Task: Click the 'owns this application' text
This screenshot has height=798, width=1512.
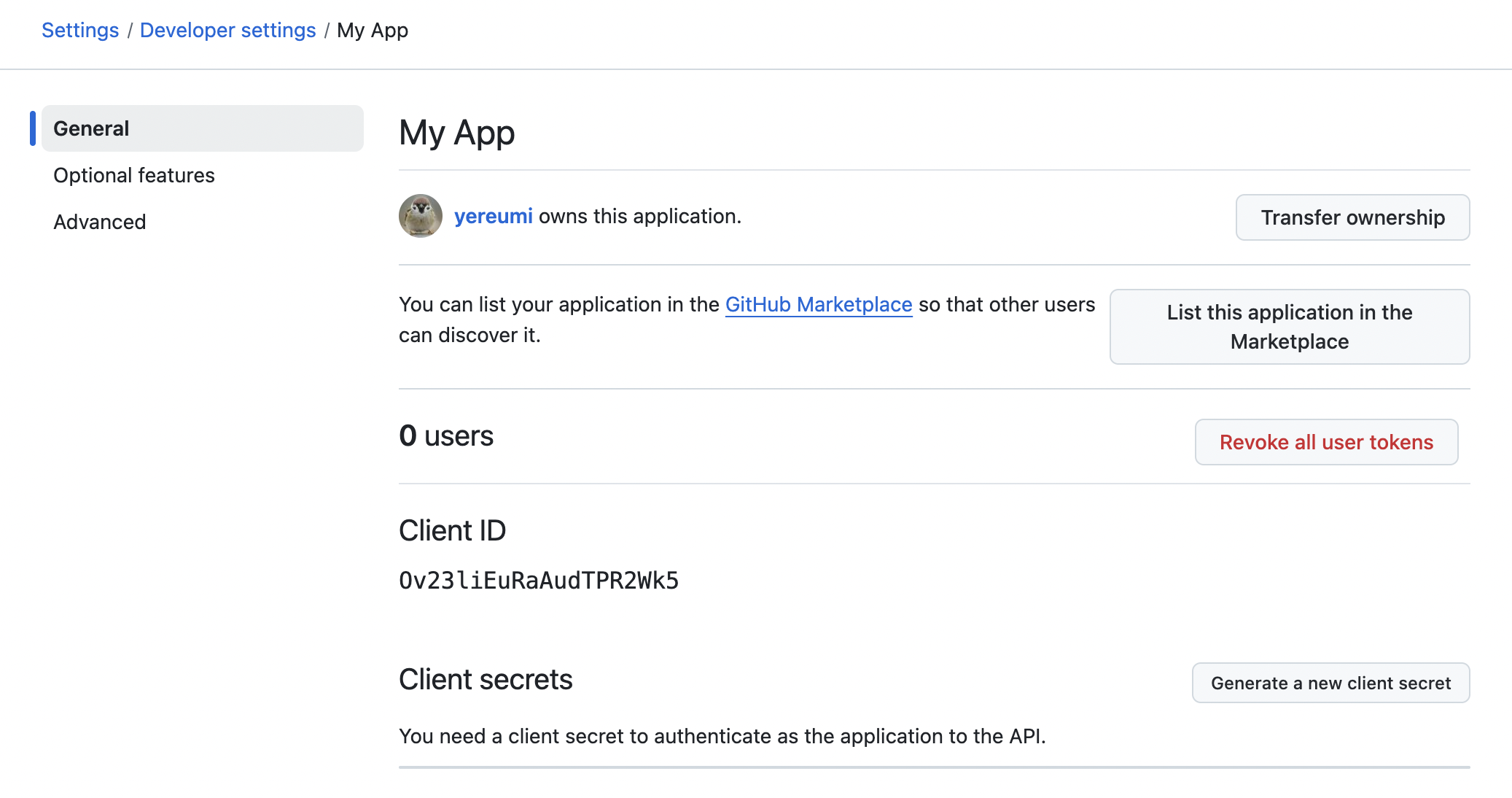Action: (639, 216)
